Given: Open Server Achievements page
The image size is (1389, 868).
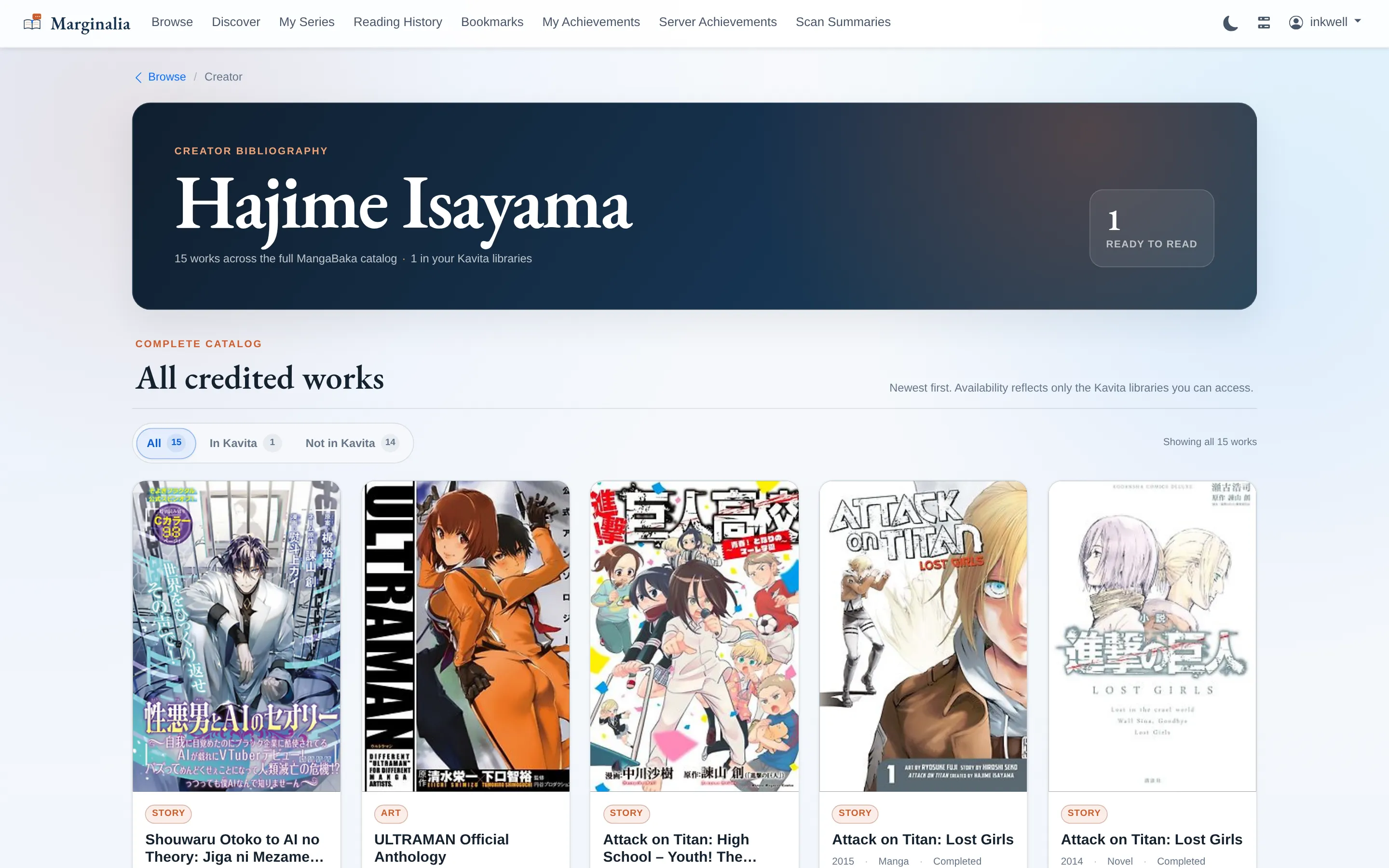Looking at the screenshot, I should coord(718,22).
